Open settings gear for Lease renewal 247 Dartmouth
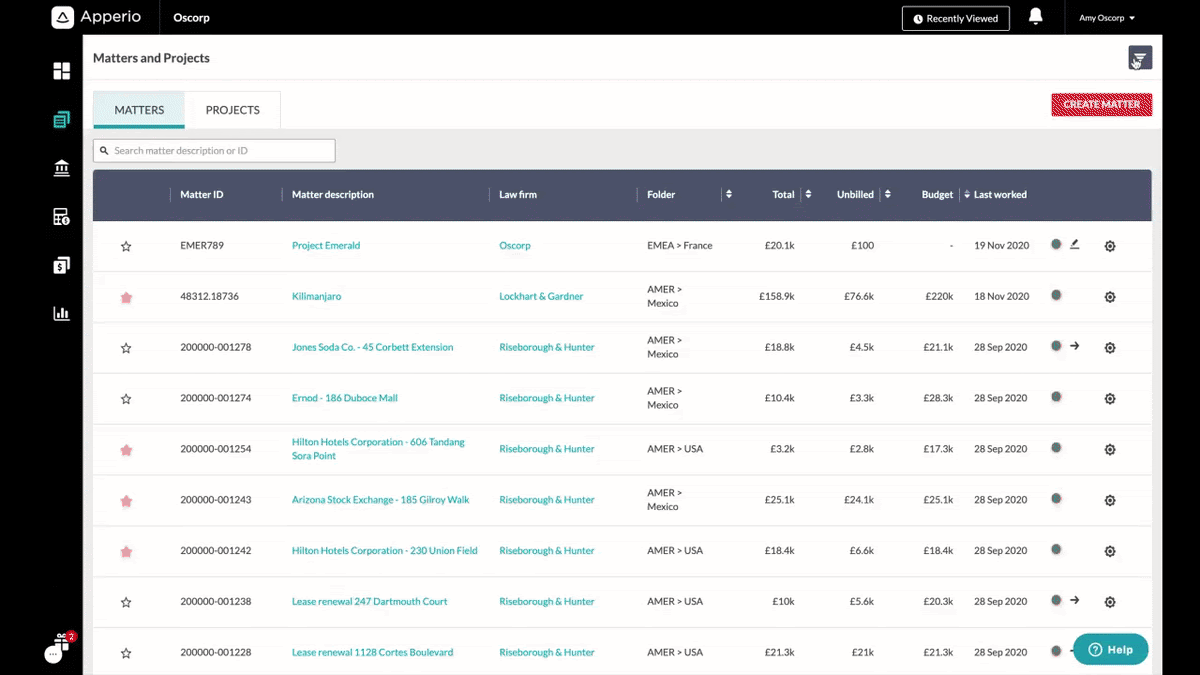 [1110, 602]
